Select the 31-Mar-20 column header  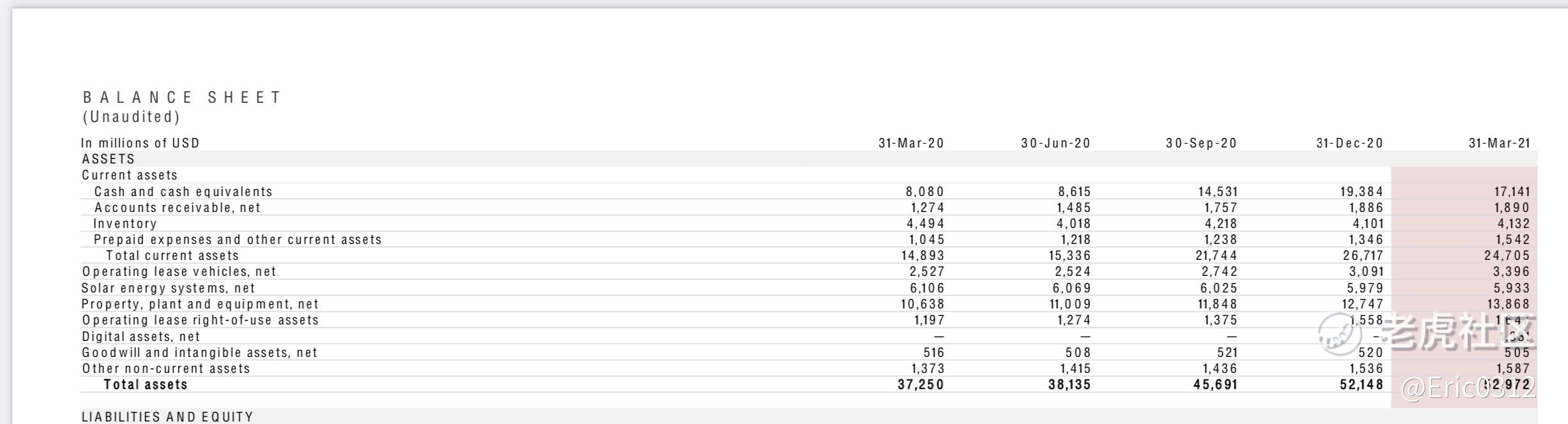911,143
